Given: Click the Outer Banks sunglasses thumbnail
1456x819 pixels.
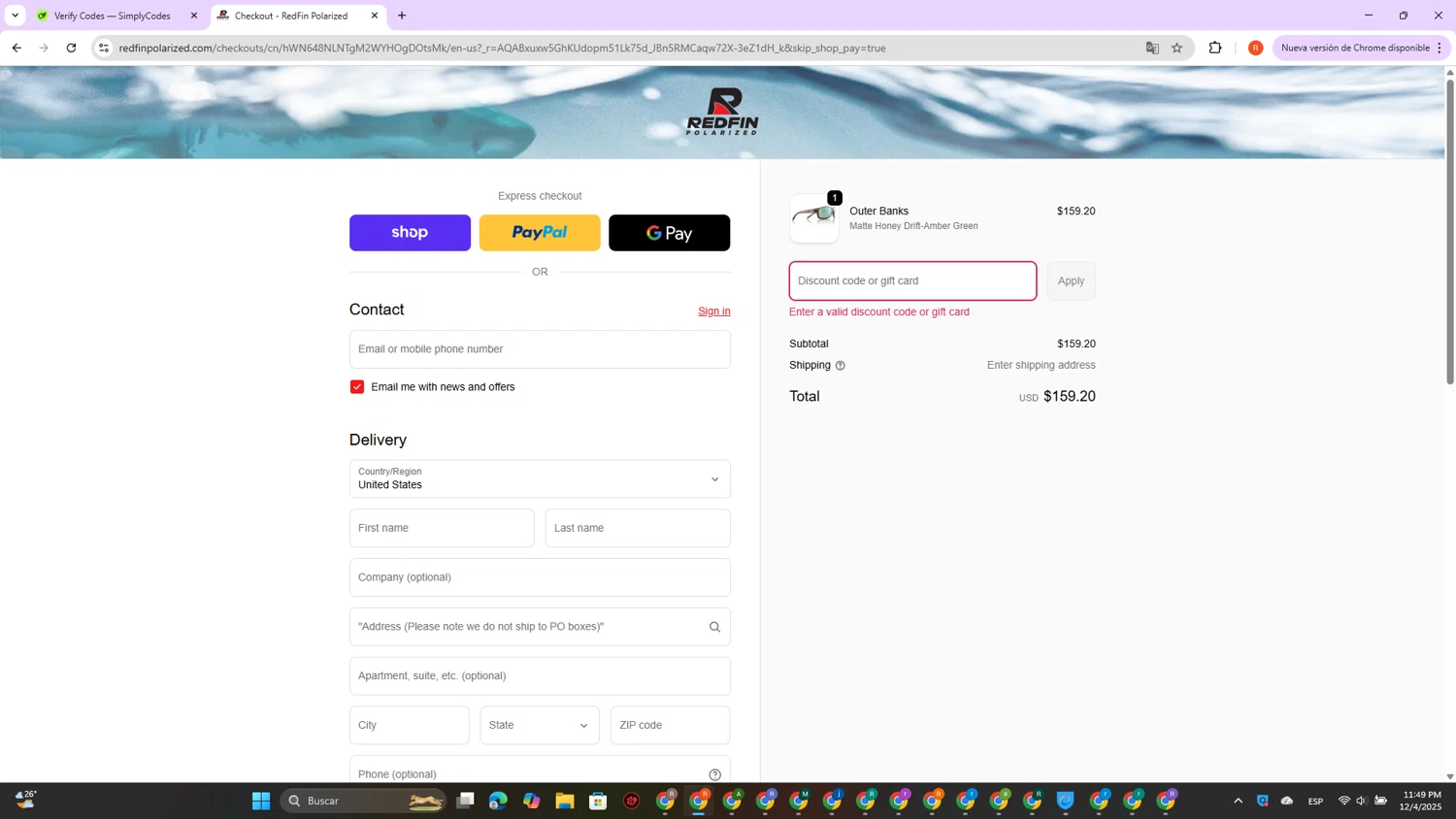Looking at the screenshot, I should pyautogui.click(x=814, y=217).
